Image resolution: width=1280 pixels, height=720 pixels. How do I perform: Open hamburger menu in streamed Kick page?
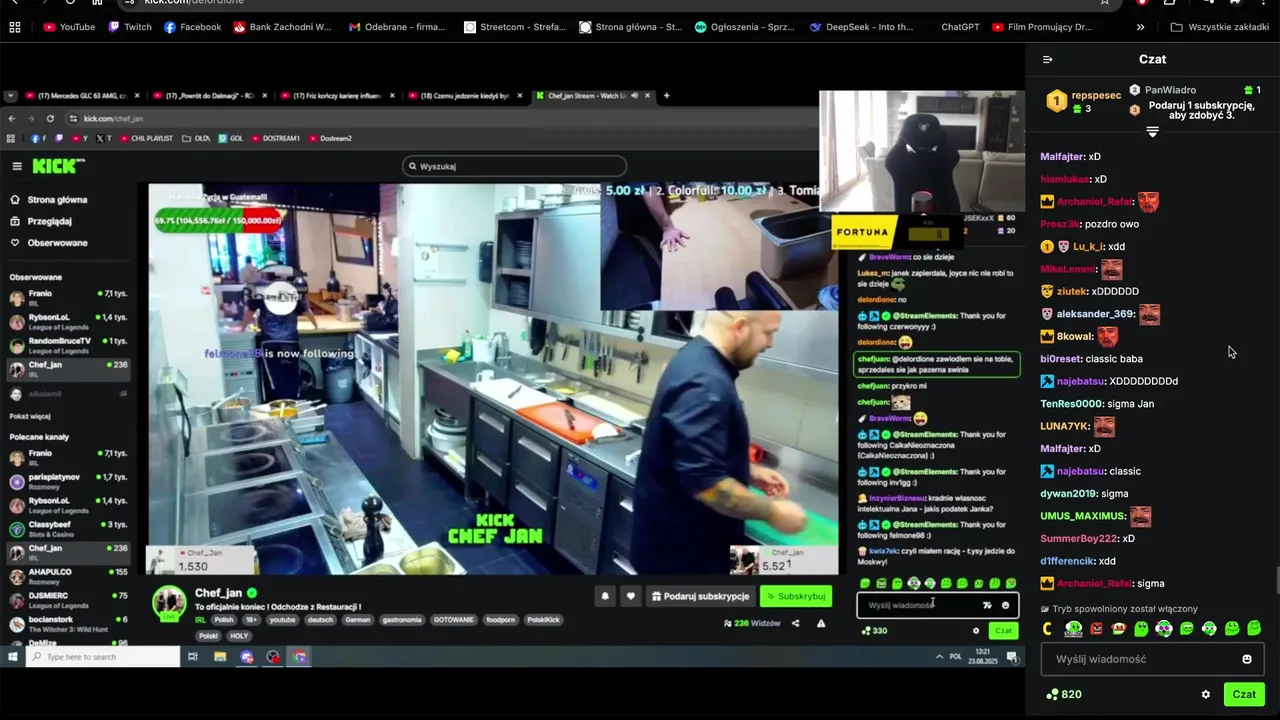click(16, 166)
